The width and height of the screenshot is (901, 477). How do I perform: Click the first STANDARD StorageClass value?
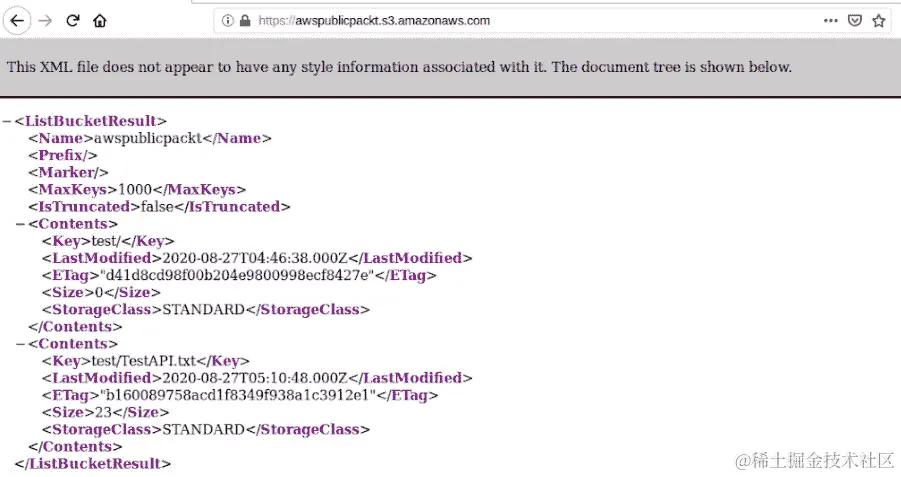[x=203, y=310]
